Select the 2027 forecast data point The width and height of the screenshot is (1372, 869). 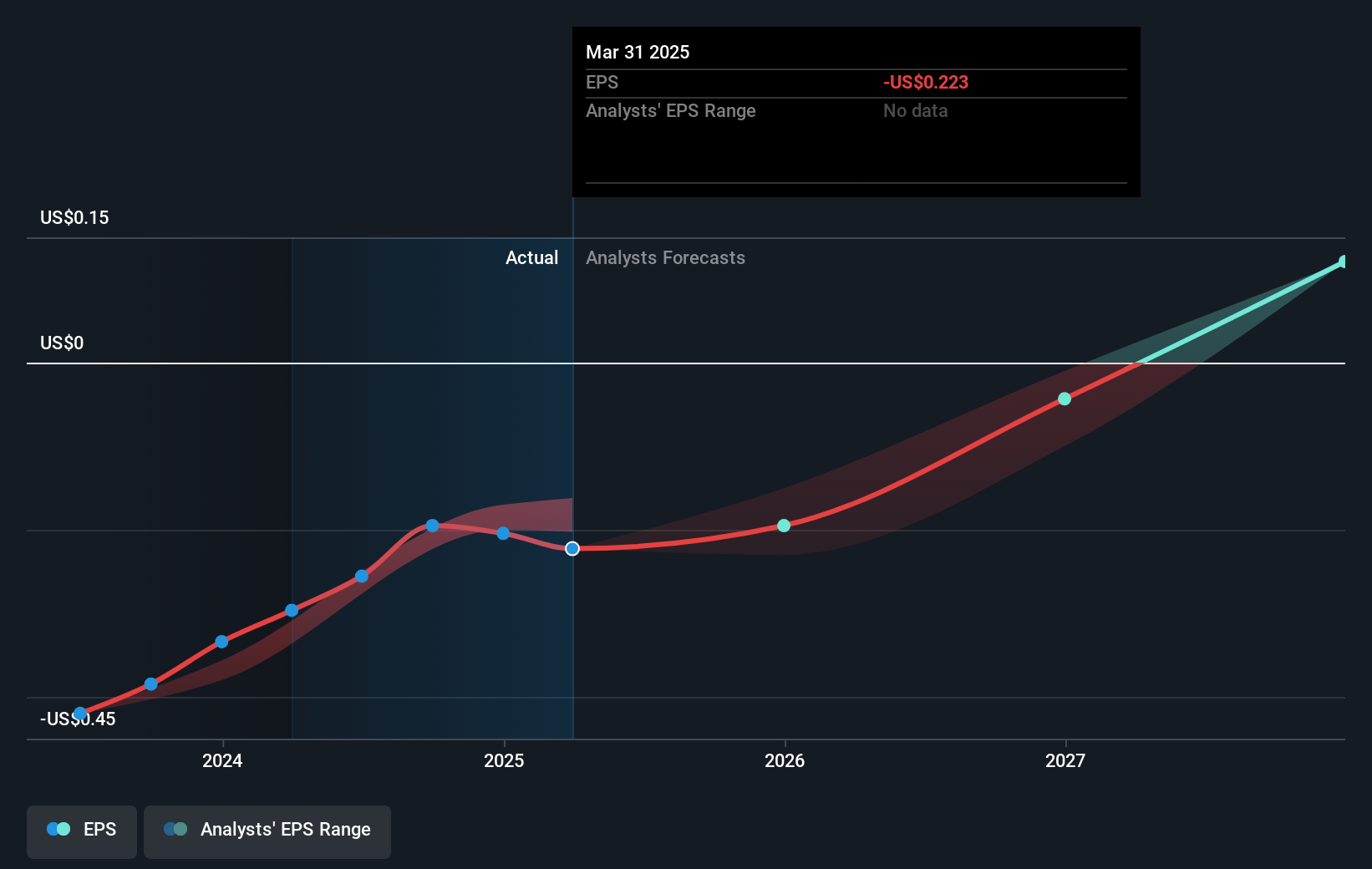(1064, 399)
